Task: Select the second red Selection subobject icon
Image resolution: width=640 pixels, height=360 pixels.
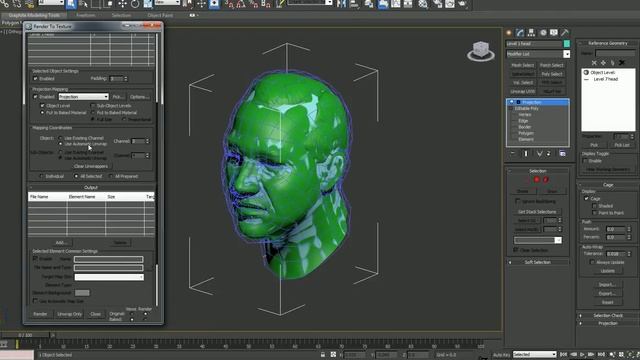Action: pyautogui.click(x=546, y=180)
